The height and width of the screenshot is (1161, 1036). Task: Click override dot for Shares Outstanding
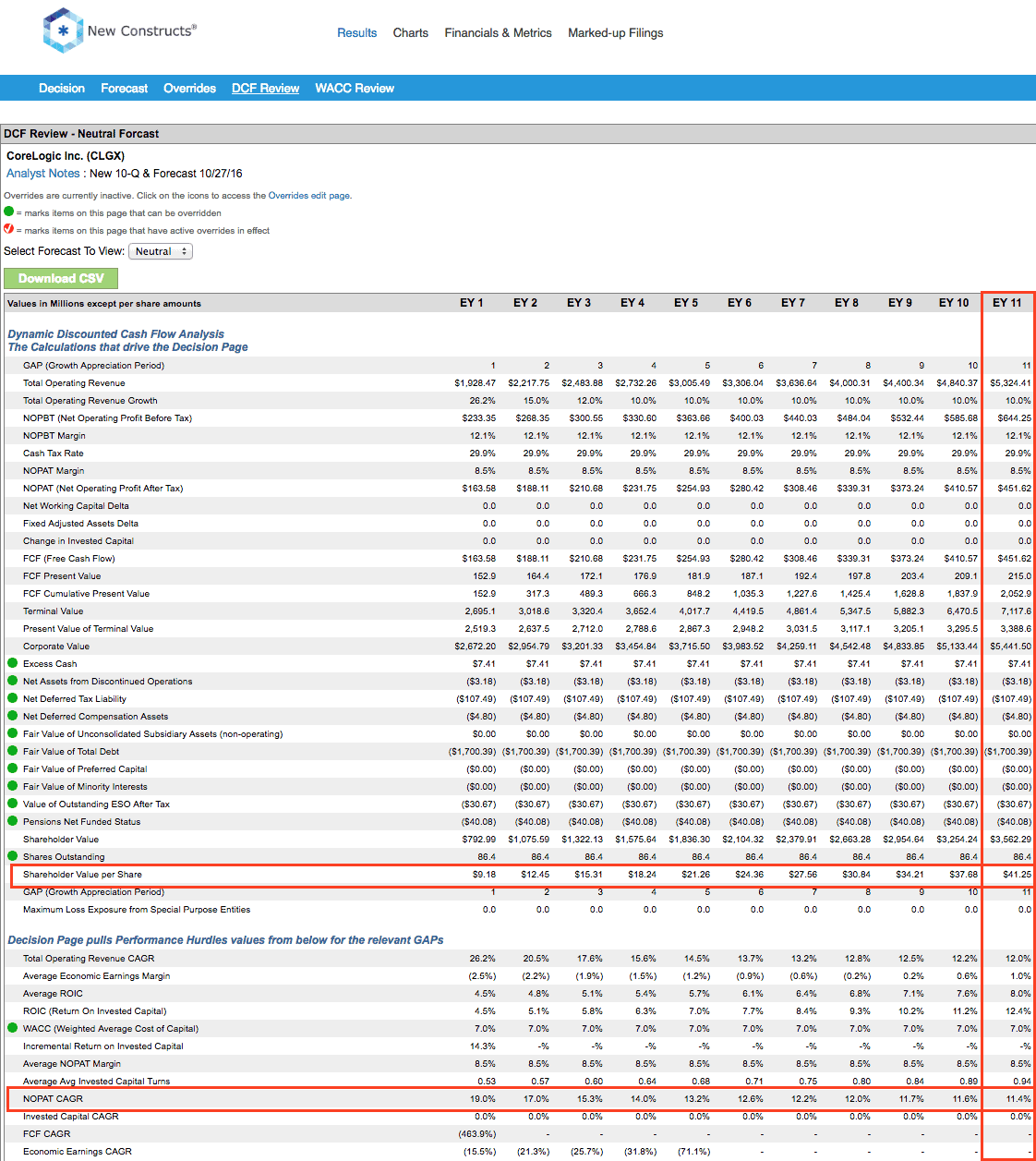pos(12,856)
